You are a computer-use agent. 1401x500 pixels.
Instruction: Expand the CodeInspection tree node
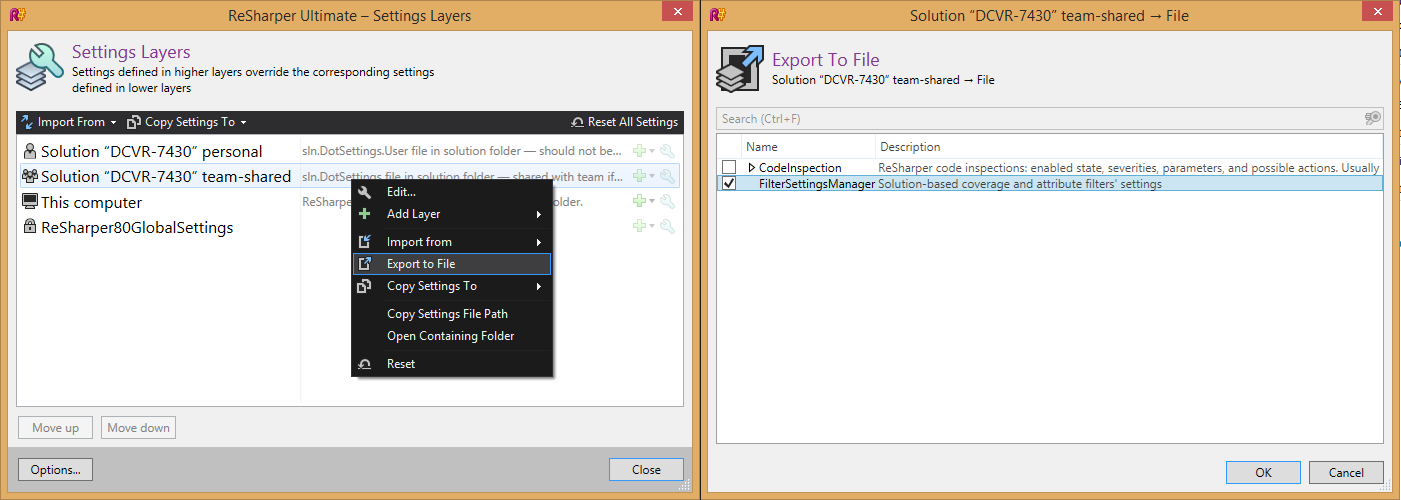(752, 168)
